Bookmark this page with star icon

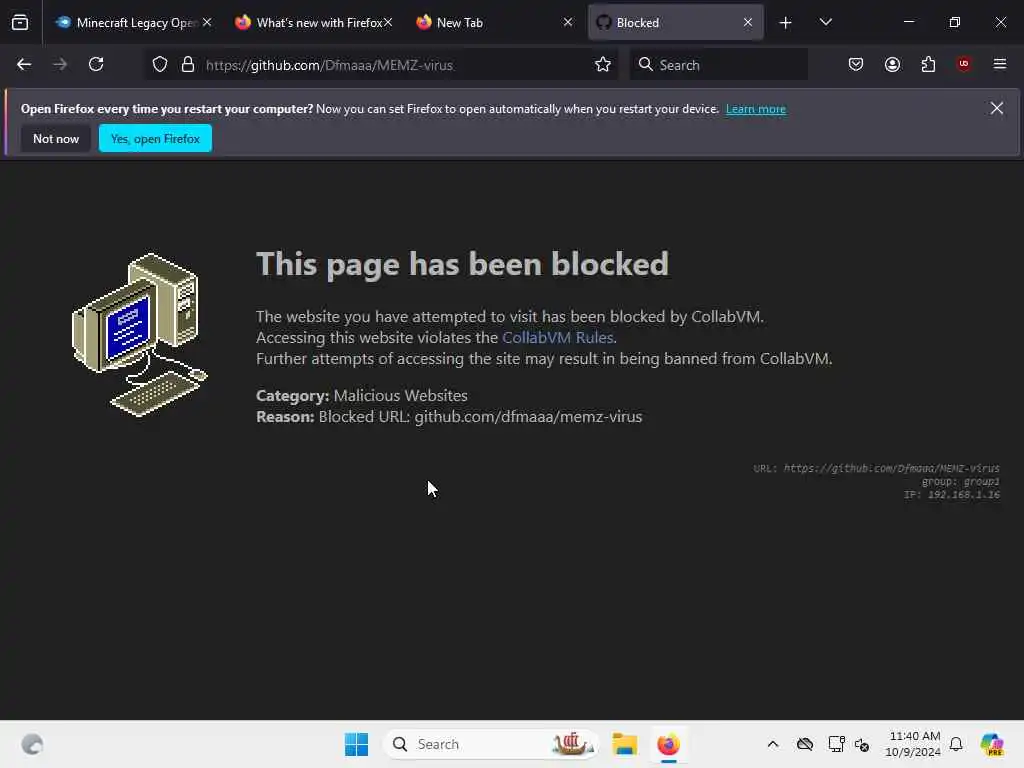[x=602, y=65]
